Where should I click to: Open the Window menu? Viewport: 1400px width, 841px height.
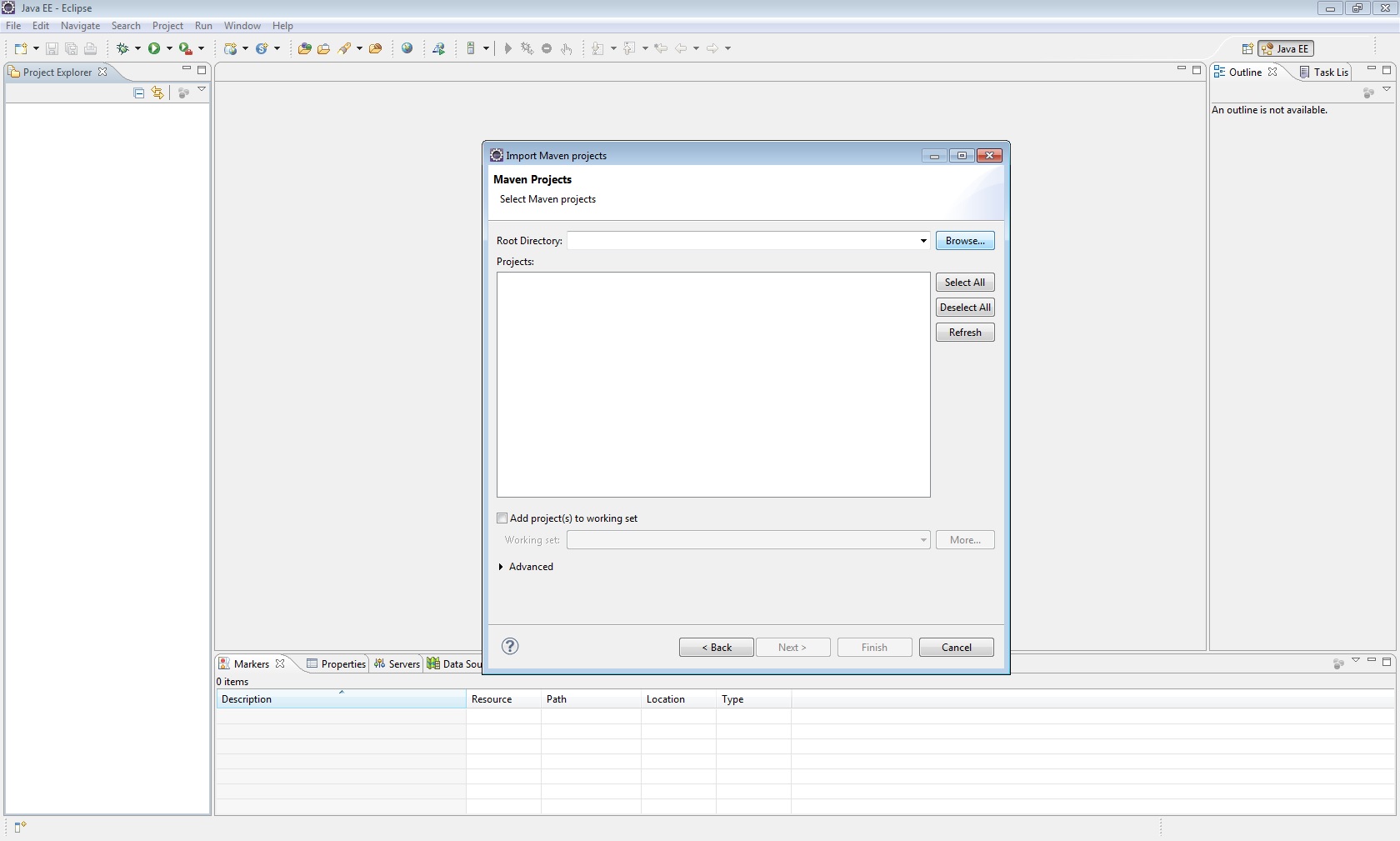click(242, 26)
